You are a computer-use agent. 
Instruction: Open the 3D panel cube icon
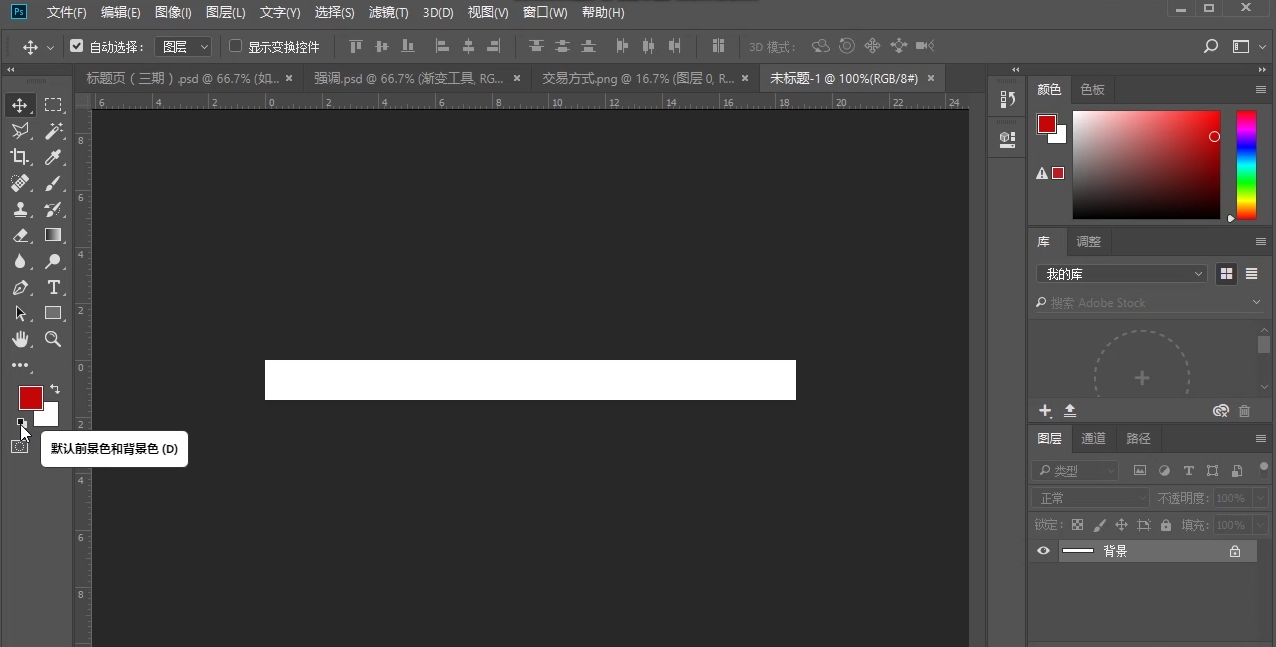[1007, 139]
